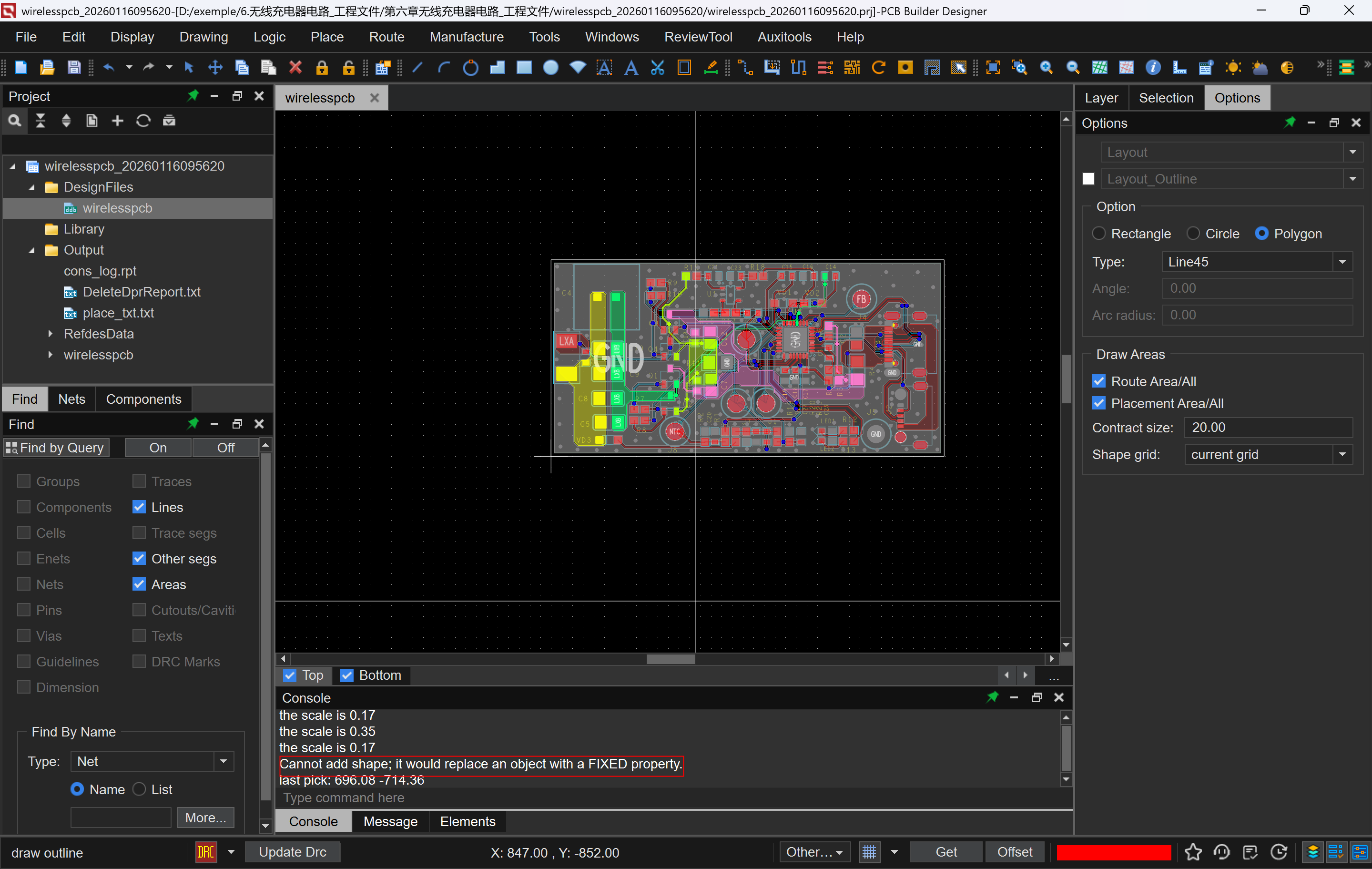Toggle the Route Area/All checkbox
Screen dimensions: 1372x869
pyautogui.click(x=1098, y=381)
